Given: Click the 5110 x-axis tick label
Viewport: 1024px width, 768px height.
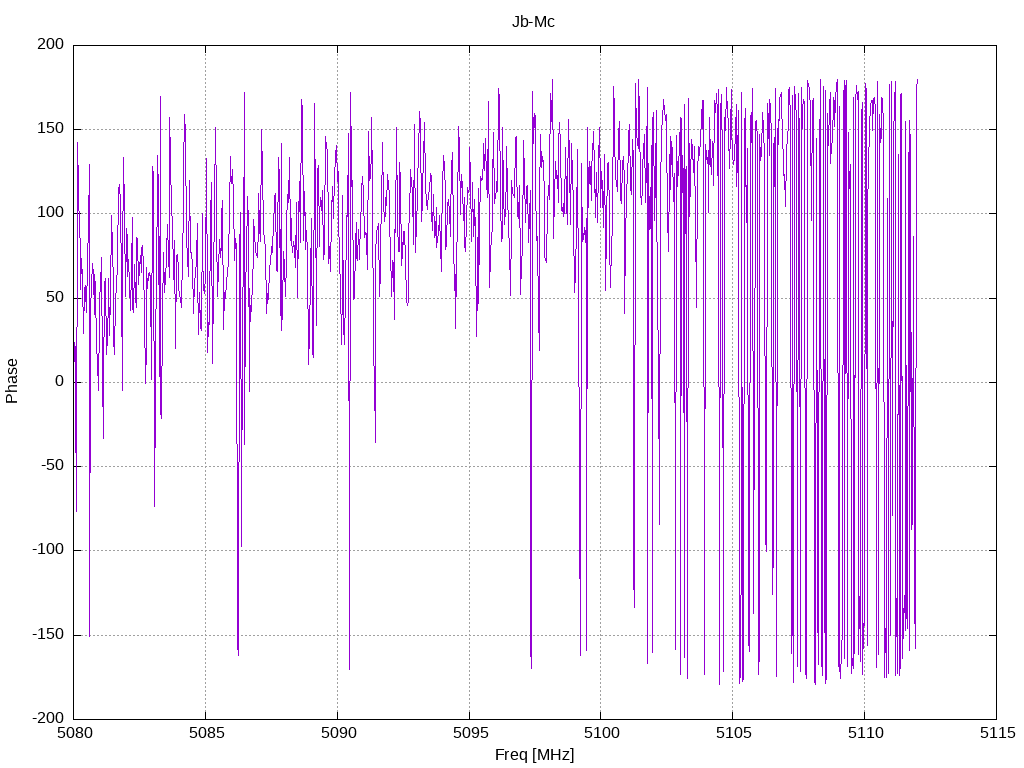Looking at the screenshot, I should pyautogui.click(x=865, y=733).
